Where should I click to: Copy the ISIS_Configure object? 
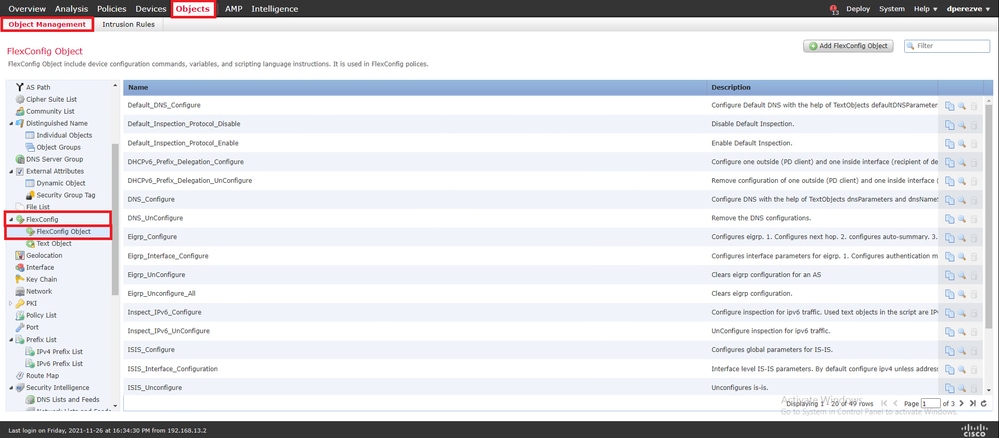click(949, 351)
